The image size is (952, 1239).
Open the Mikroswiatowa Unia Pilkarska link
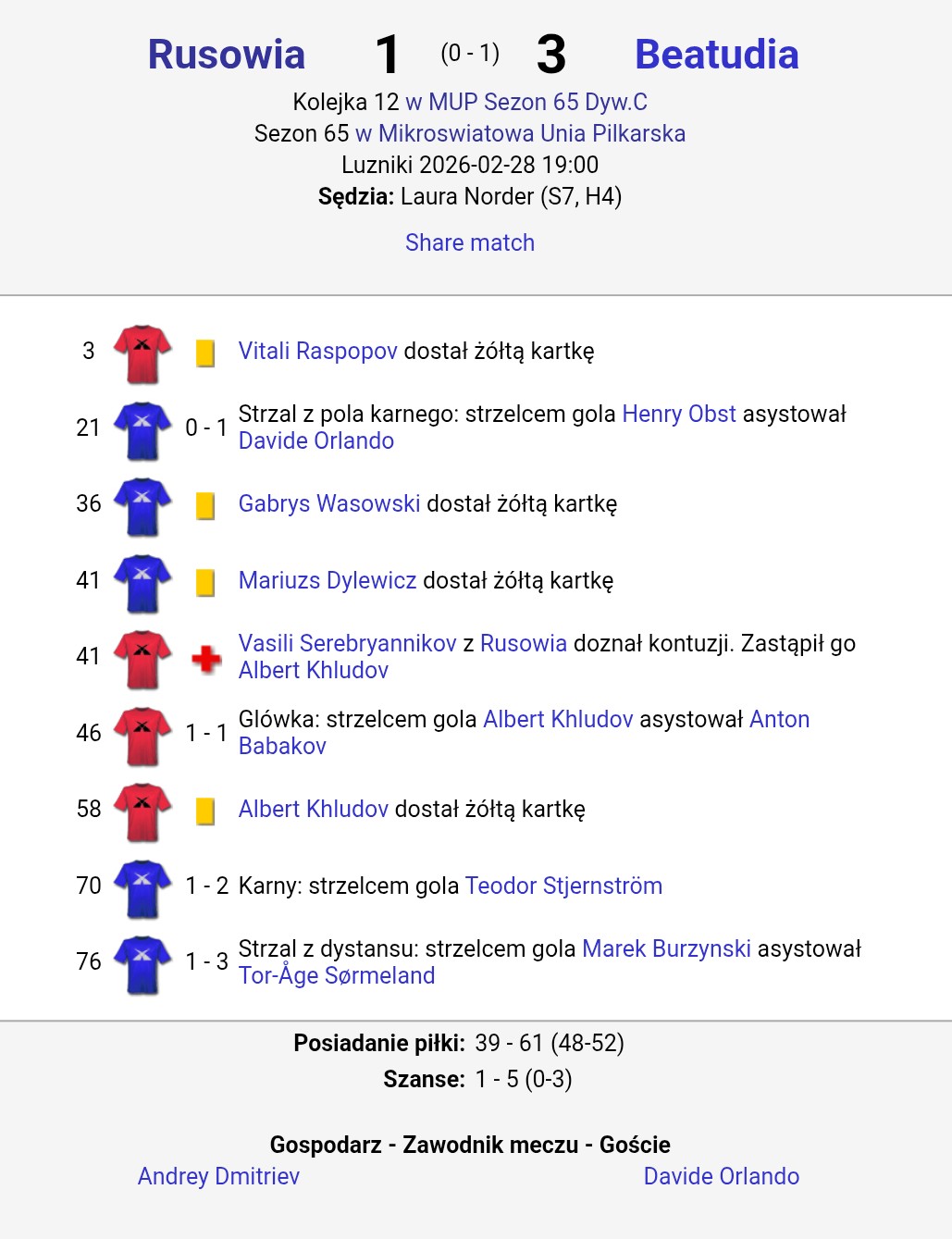[520, 133]
